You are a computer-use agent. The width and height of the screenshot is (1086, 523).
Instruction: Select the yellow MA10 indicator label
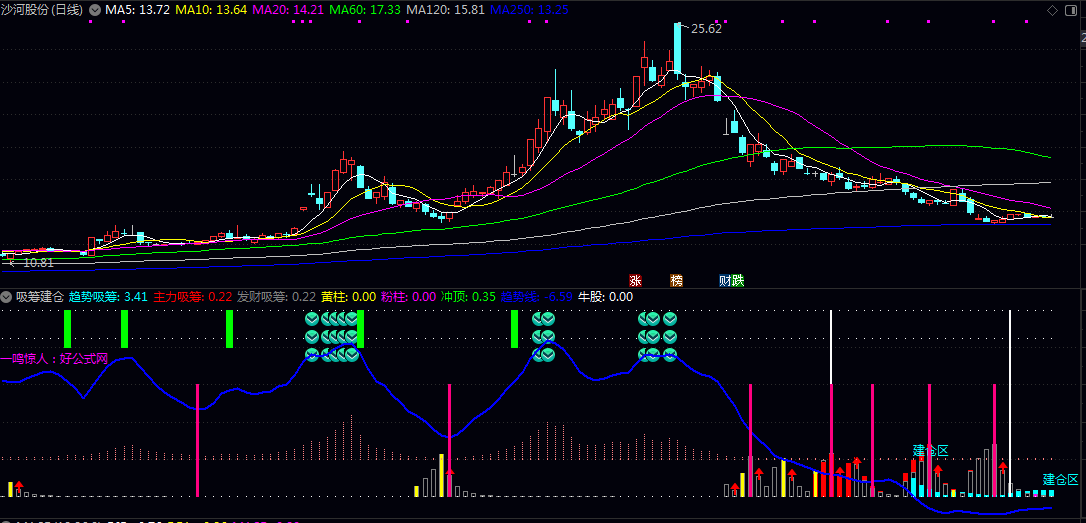pos(211,9)
